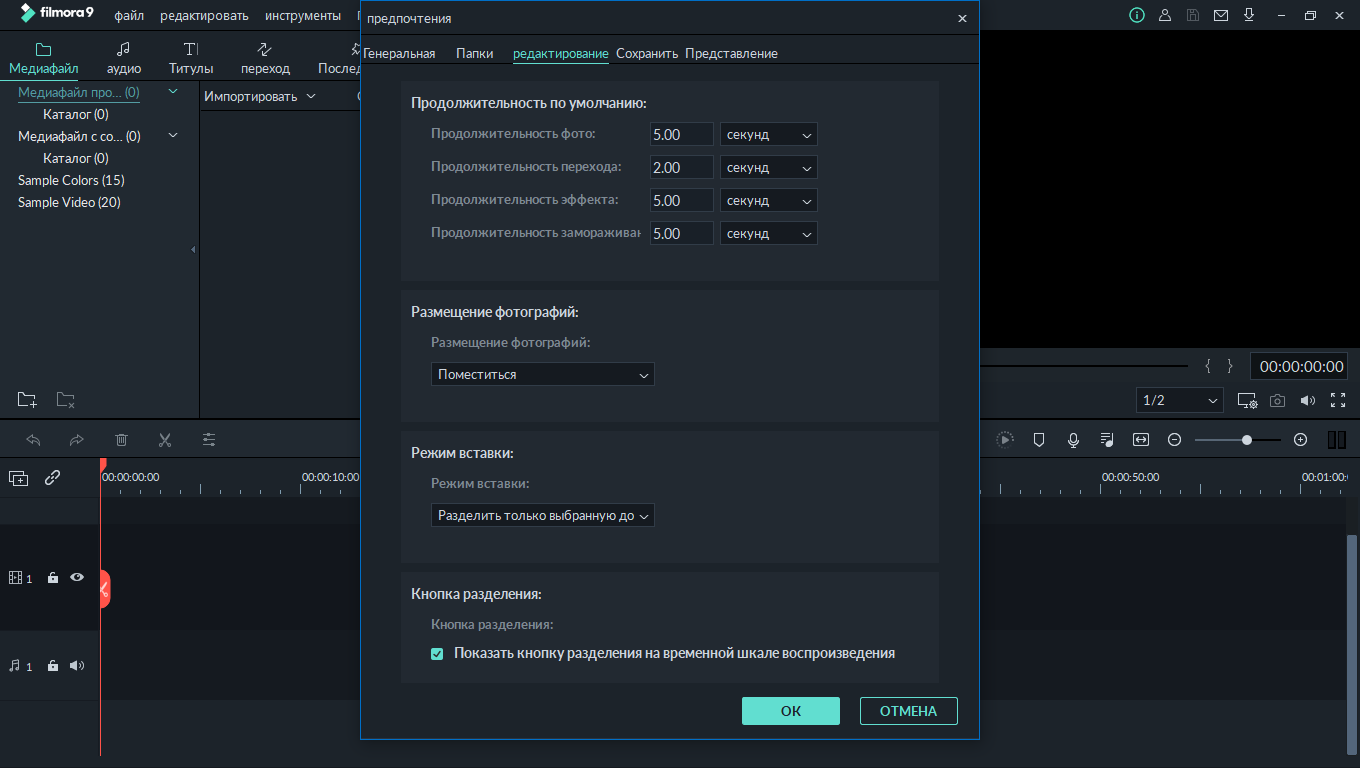Open the photo duration units dropdown
1360x768 pixels.
[768, 135]
